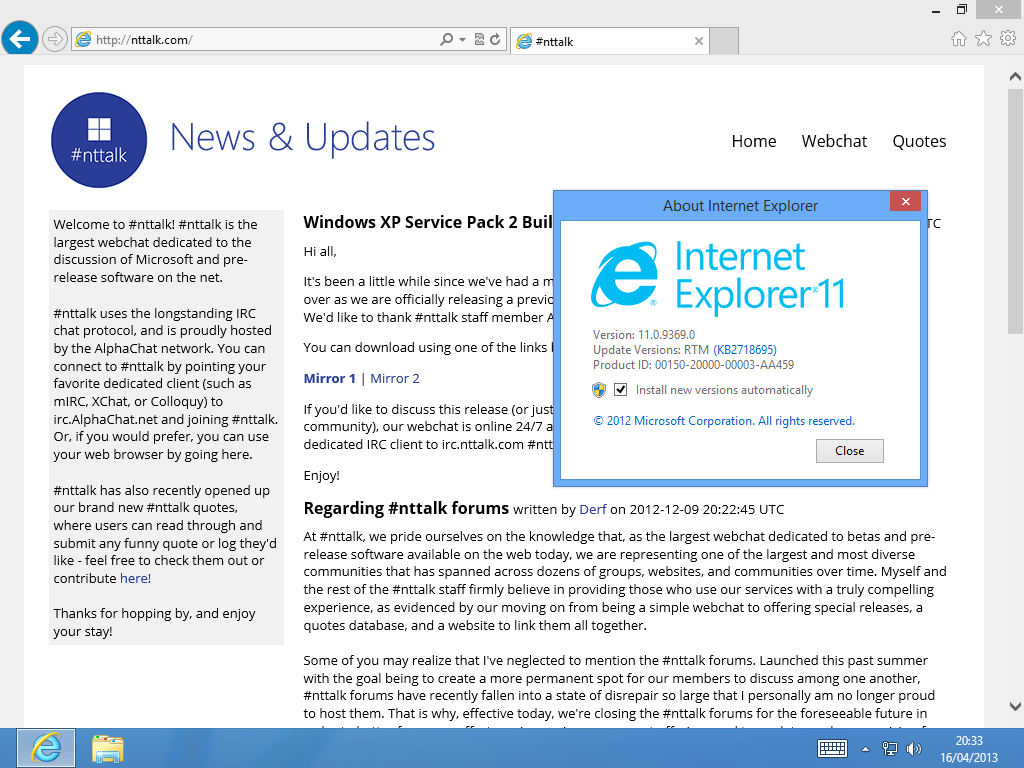Viewport: 1024px width, 768px height.
Task: Open the Home menu item on the site
Action: pyautogui.click(x=754, y=141)
